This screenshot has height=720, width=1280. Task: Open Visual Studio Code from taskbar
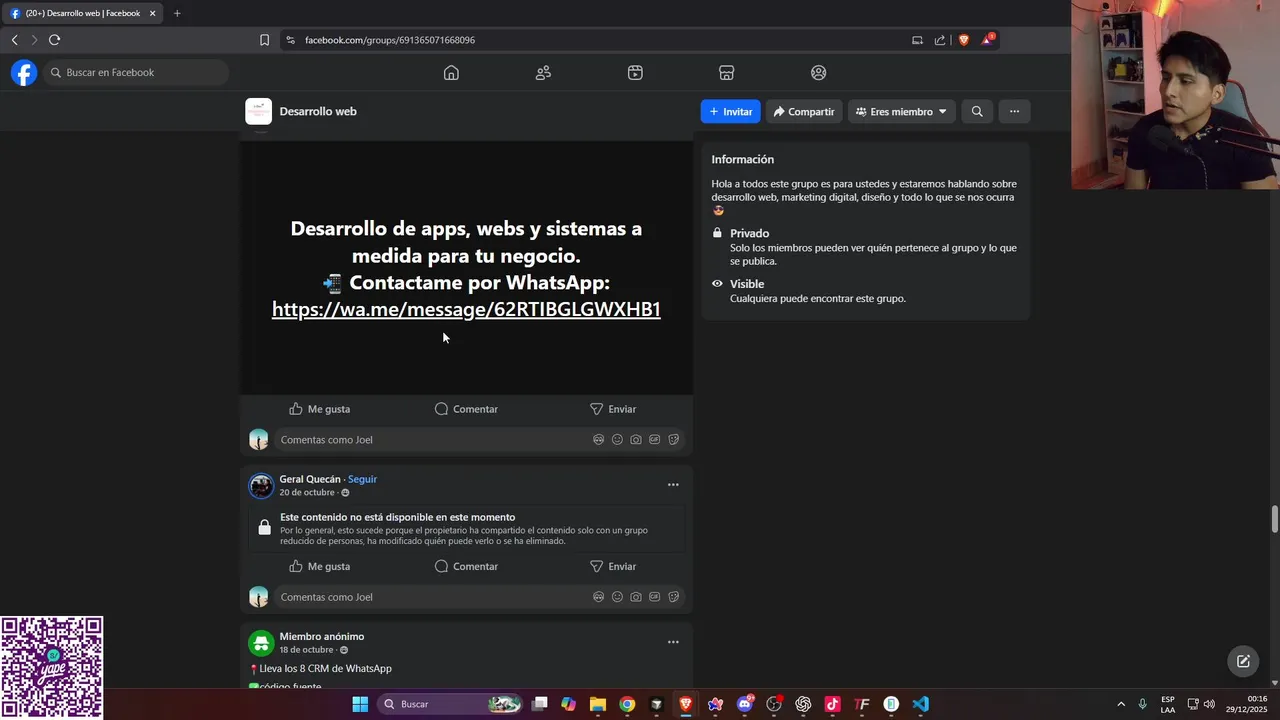[x=920, y=704]
